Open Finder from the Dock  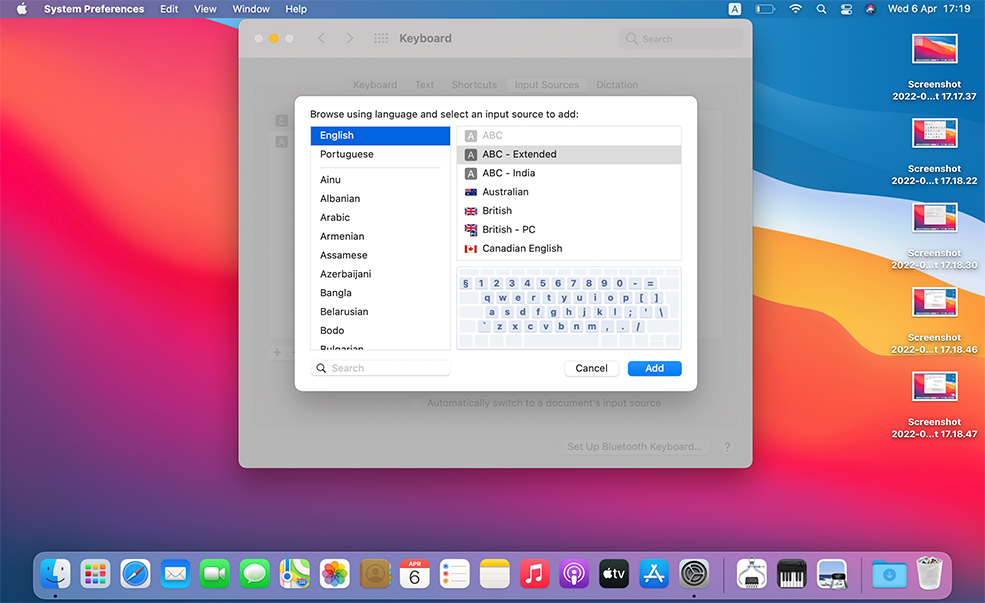[x=55, y=573]
